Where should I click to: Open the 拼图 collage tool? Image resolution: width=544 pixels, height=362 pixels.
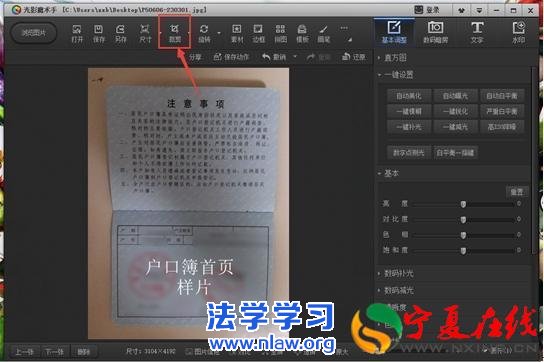(x=280, y=33)
